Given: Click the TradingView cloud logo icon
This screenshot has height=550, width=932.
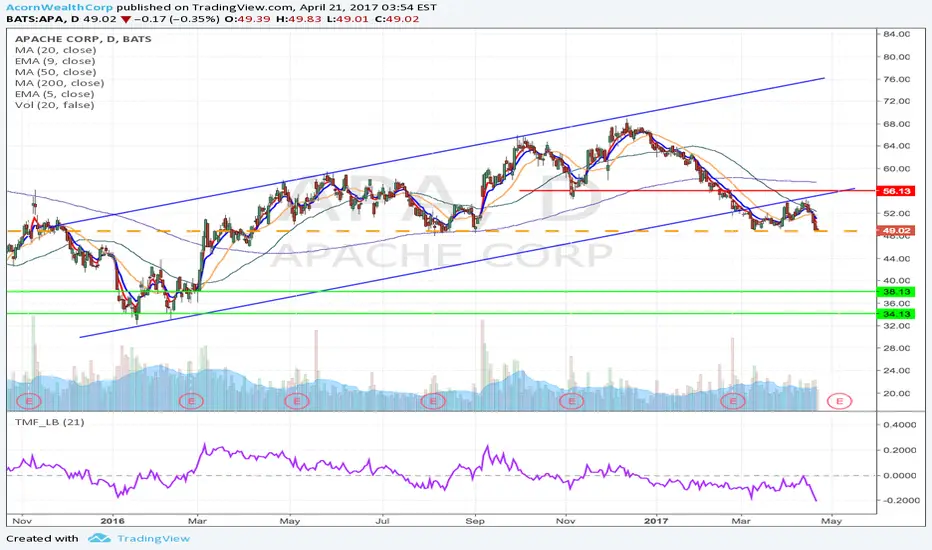Looking at the screenshot, I should click(99, 538).
